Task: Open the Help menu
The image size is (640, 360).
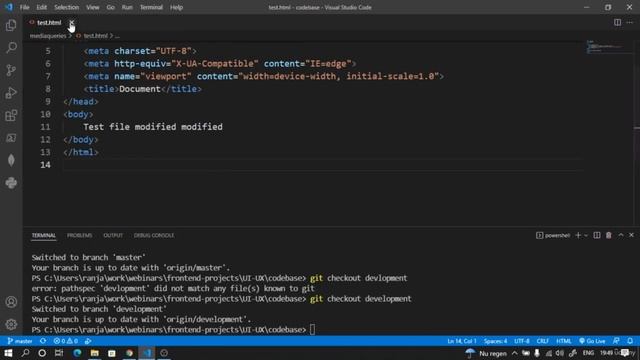Action: click(x=176, y=7)
